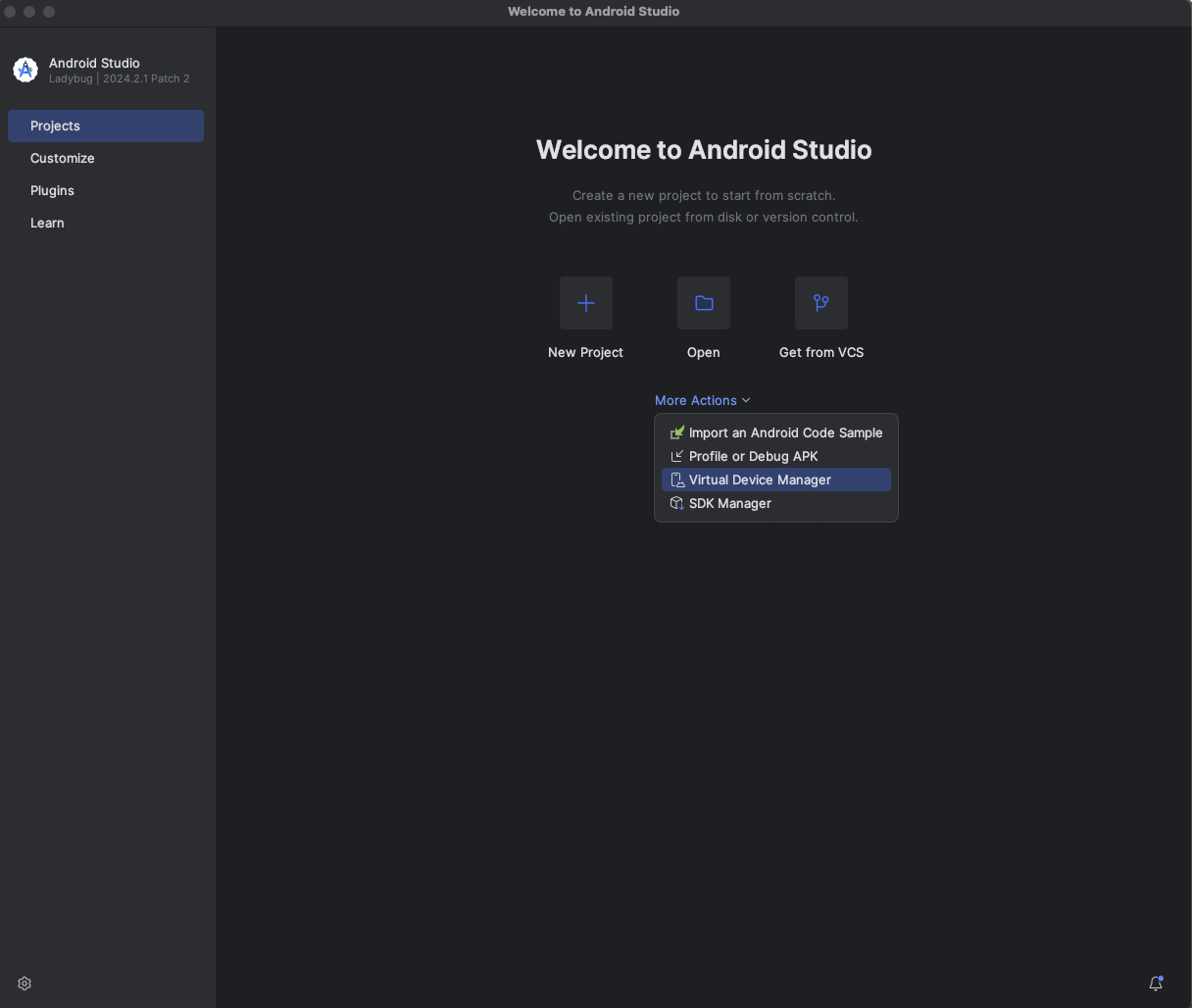The width and height of the screenshot is (1192, 1008).
Task: Click the Virtual Device Manager icon
Action: pyautogui.click(x=676, y=480)
